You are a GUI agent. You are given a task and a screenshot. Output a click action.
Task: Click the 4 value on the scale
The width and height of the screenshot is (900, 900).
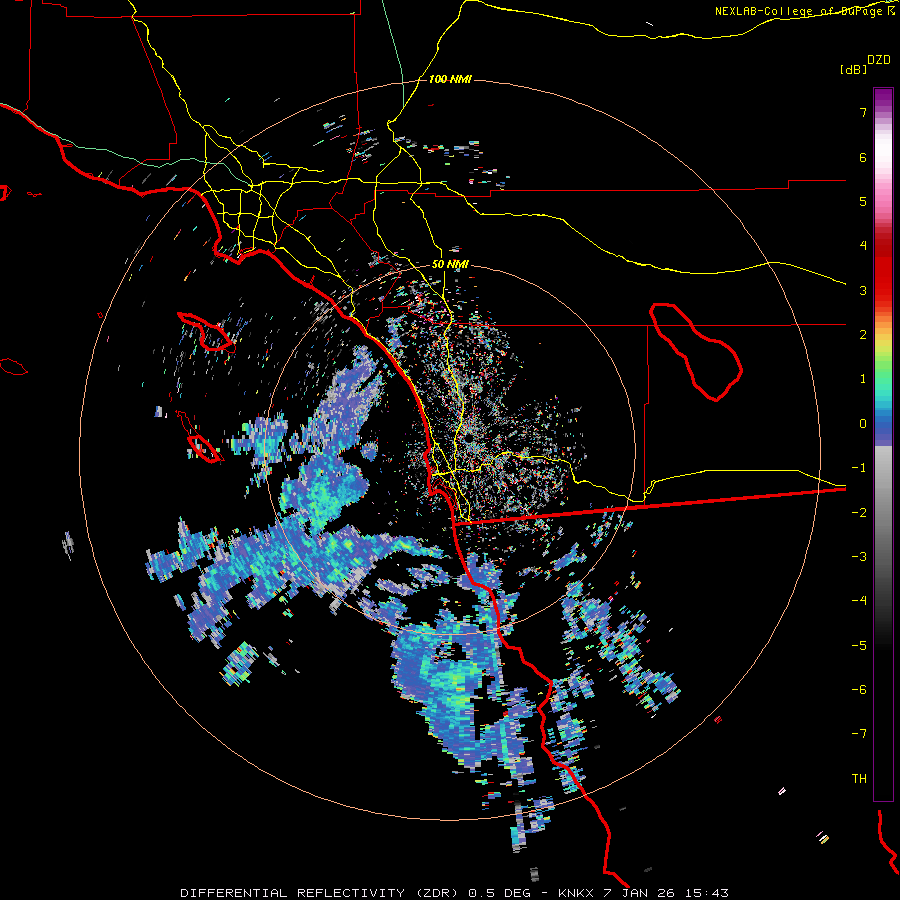tap(863, 246)
